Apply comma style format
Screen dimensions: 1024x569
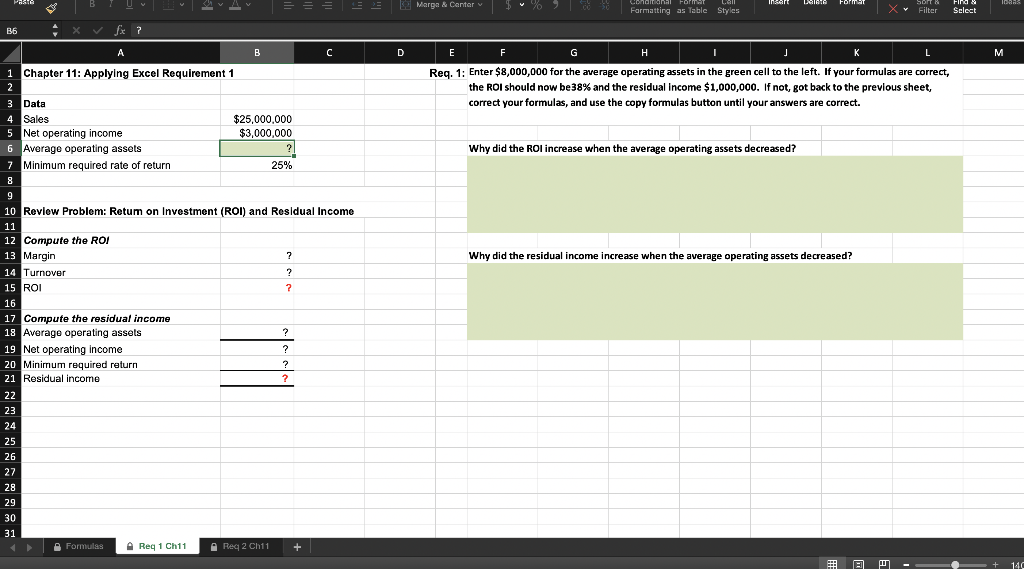click(x=556, y=5)
